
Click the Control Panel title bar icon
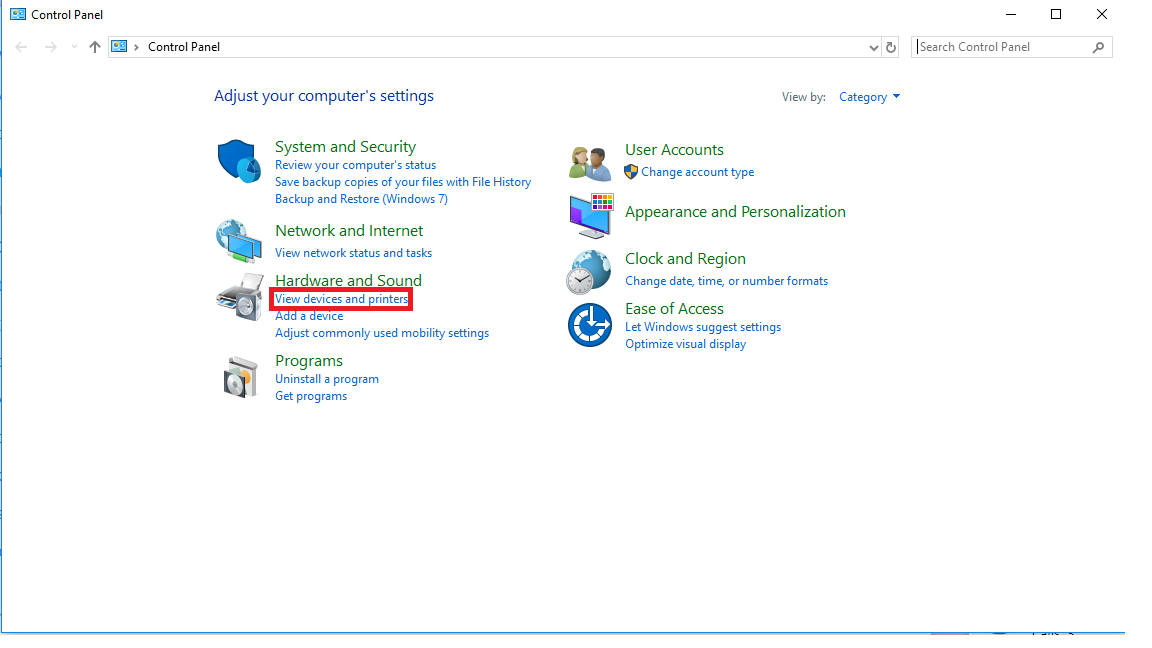point(18,14)
